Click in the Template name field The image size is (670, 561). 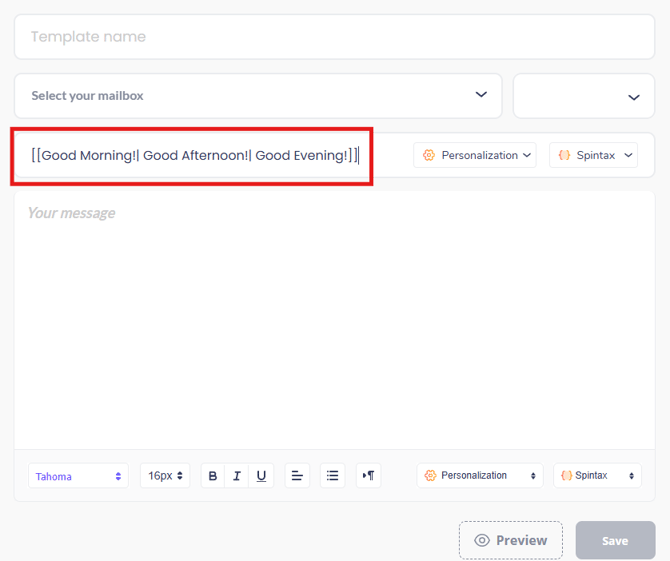click(x=334, y=37)
